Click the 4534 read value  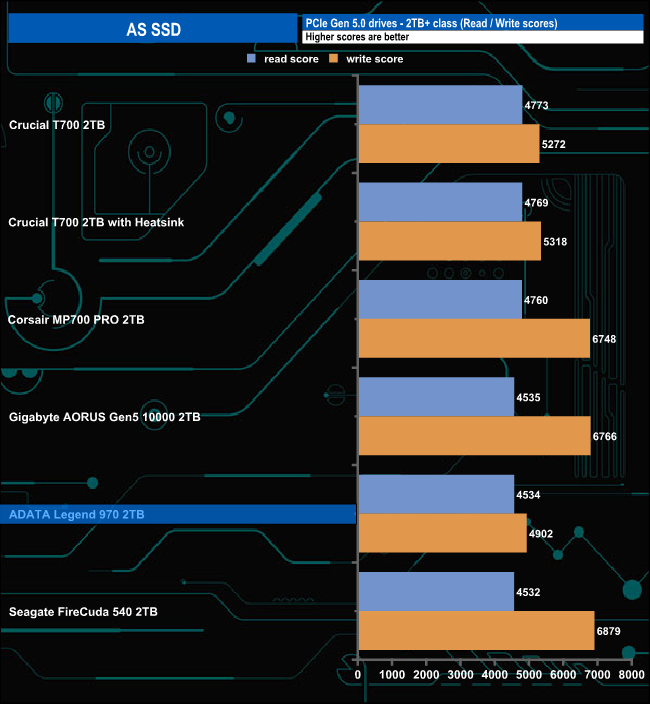tap(528, 495)
